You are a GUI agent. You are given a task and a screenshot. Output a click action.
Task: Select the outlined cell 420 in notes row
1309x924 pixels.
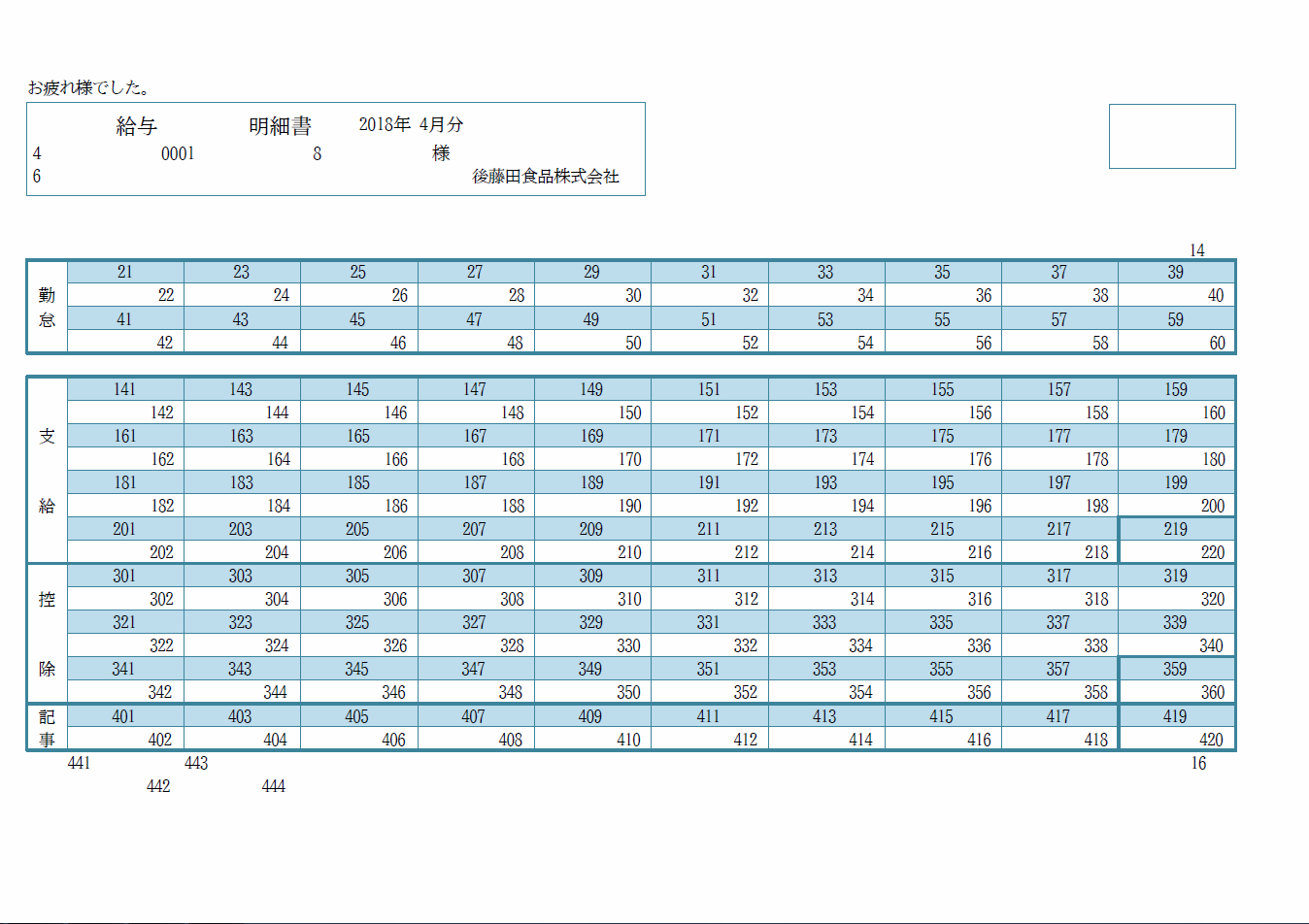click(1177, 740)
